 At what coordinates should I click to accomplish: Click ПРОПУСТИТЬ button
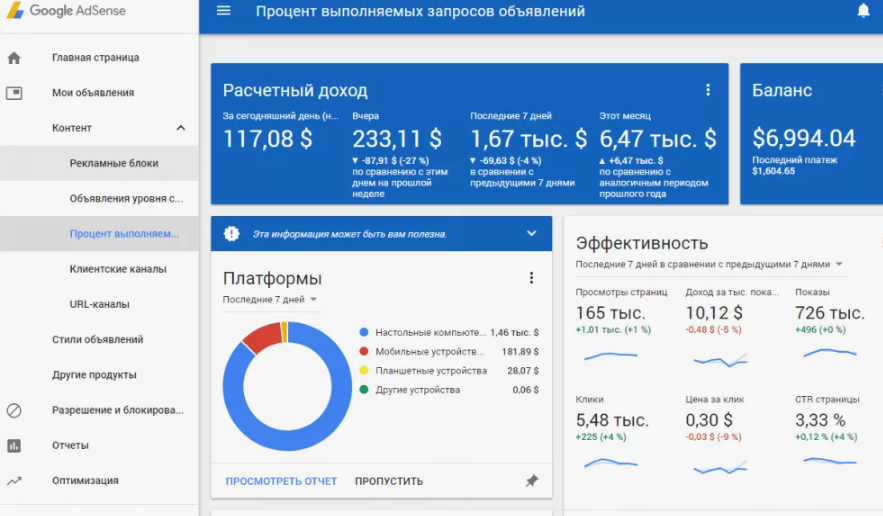pos(389,481)
